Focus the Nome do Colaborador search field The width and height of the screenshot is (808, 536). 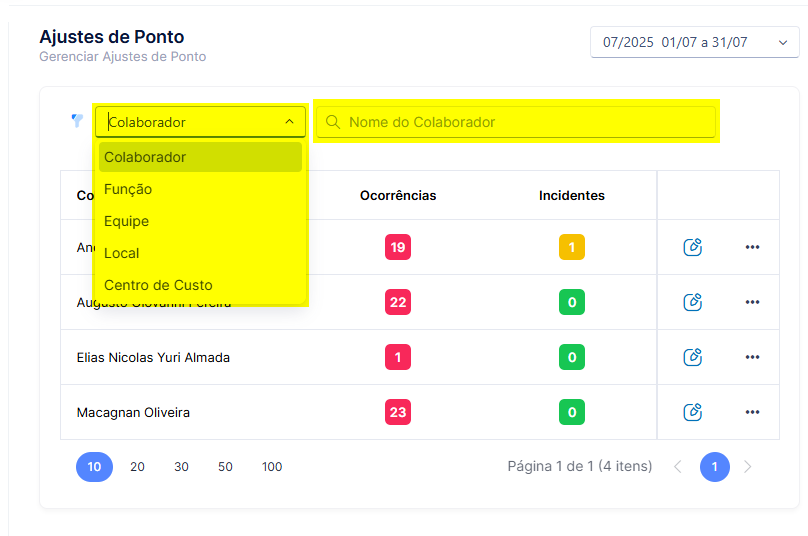coord(516,122)
